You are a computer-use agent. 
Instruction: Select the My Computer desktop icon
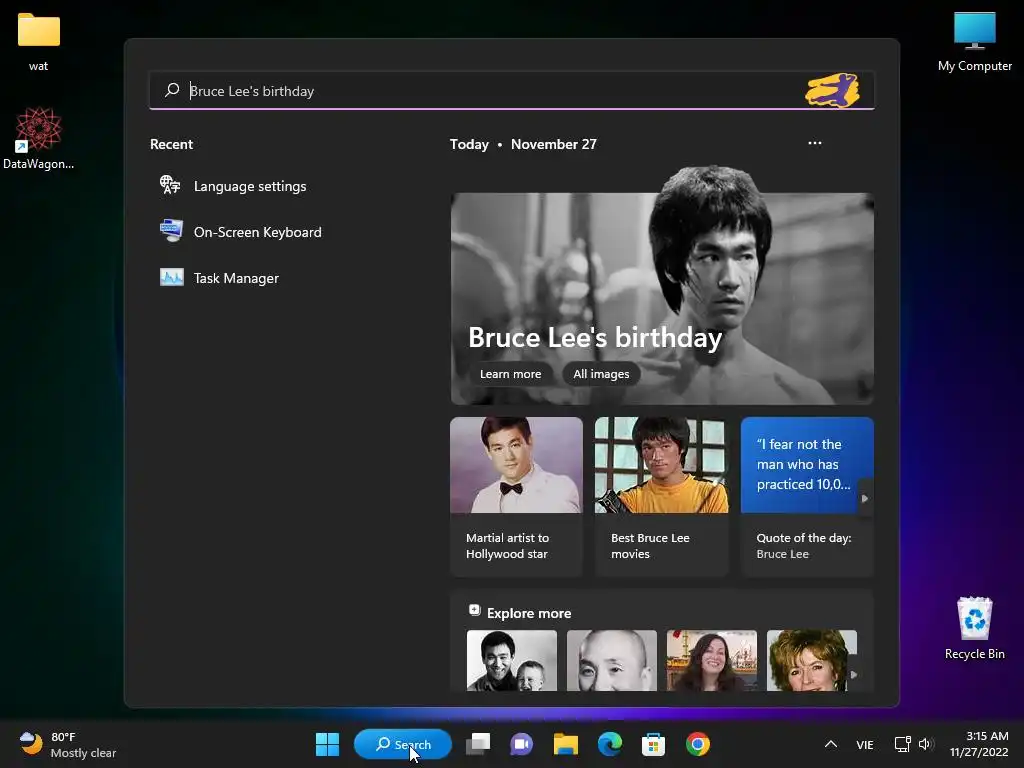[x=974, y=42]
